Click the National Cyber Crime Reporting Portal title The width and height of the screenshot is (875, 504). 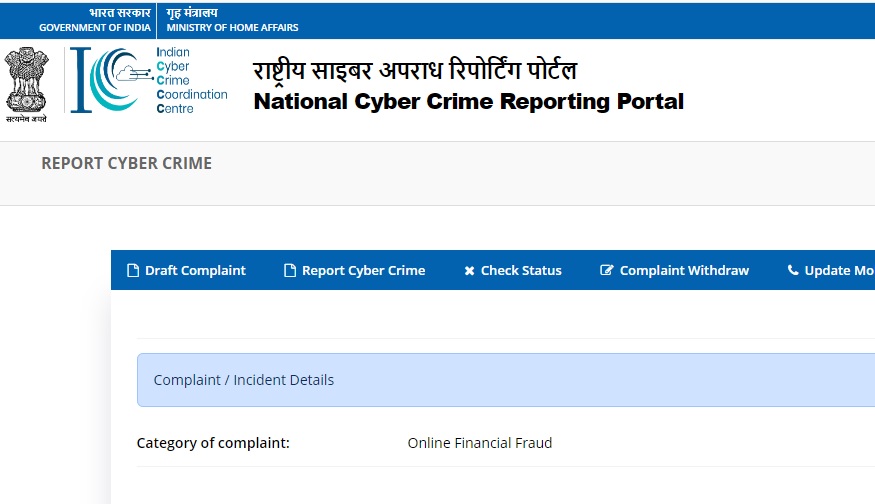coord(469,102)
